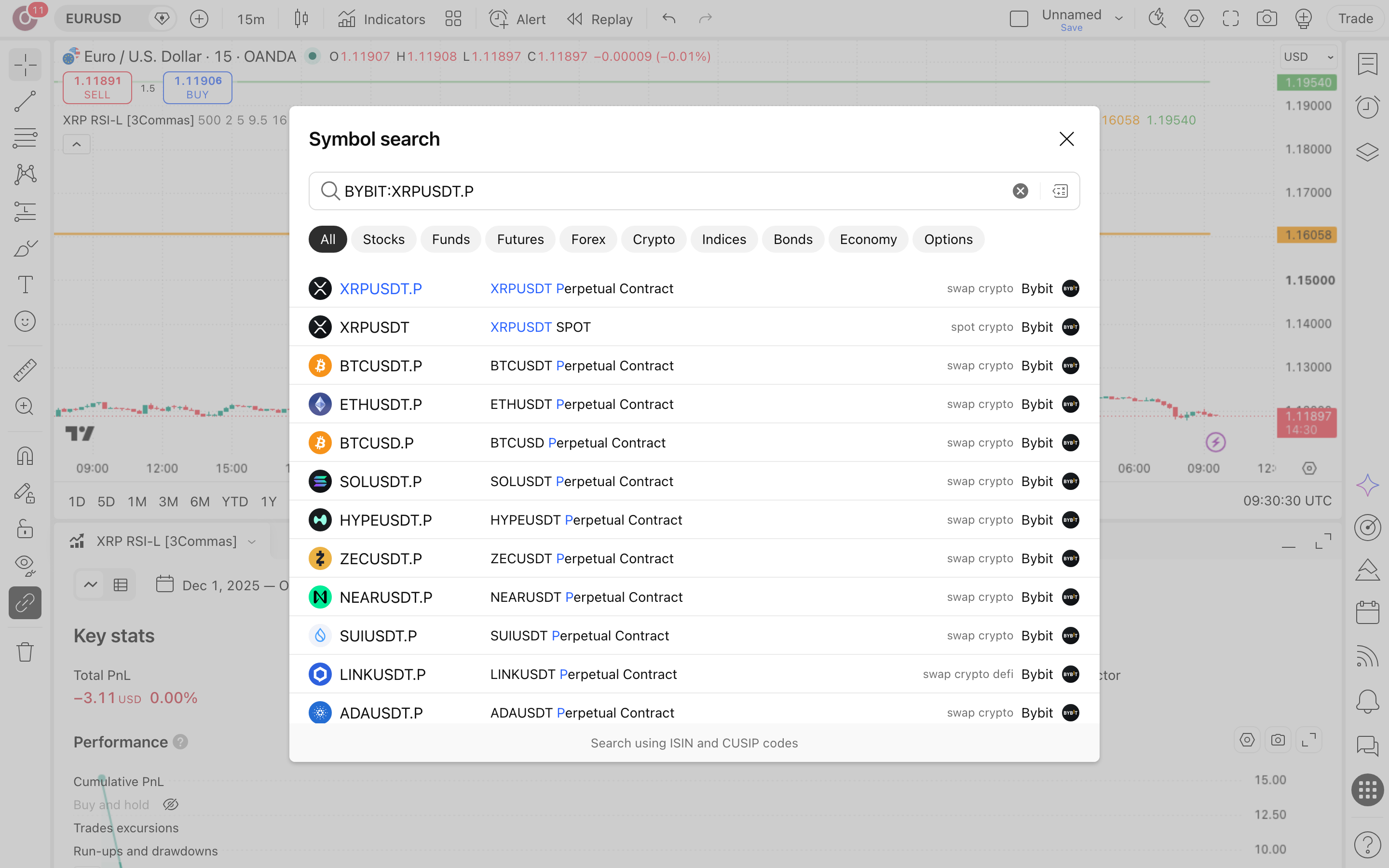Clear the symbol search field
The height and width of the screenshot is (868, 1389).
pos(1020,191)
